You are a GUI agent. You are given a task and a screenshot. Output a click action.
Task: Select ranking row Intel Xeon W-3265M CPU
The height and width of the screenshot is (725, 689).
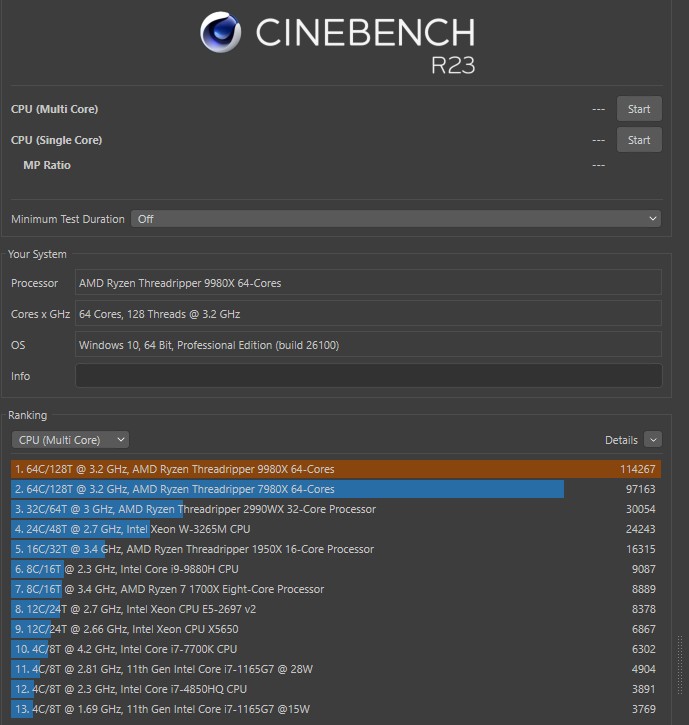click(x=336, y=529)
